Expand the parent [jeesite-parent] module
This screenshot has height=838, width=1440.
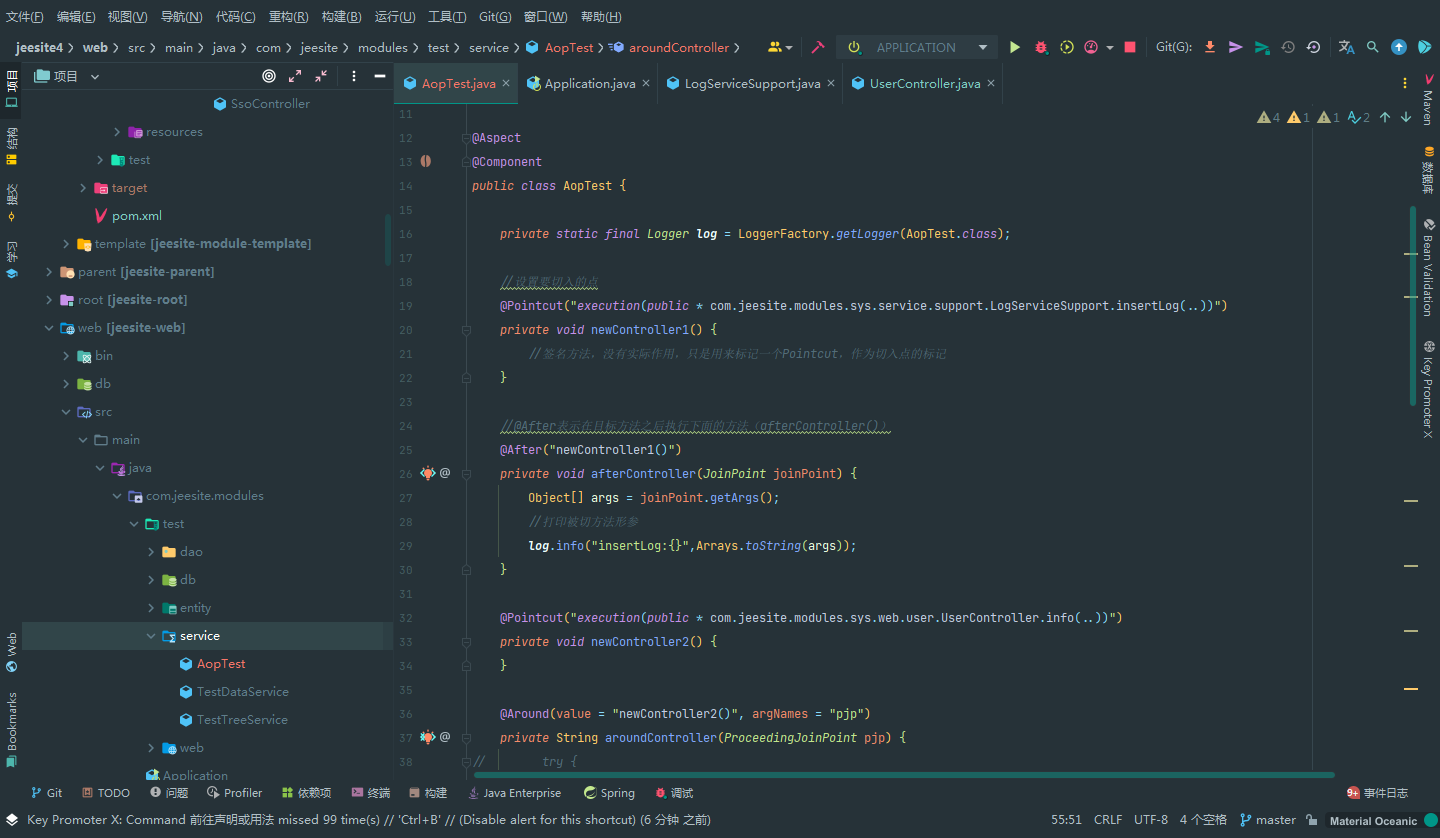(x=49, y=272)
